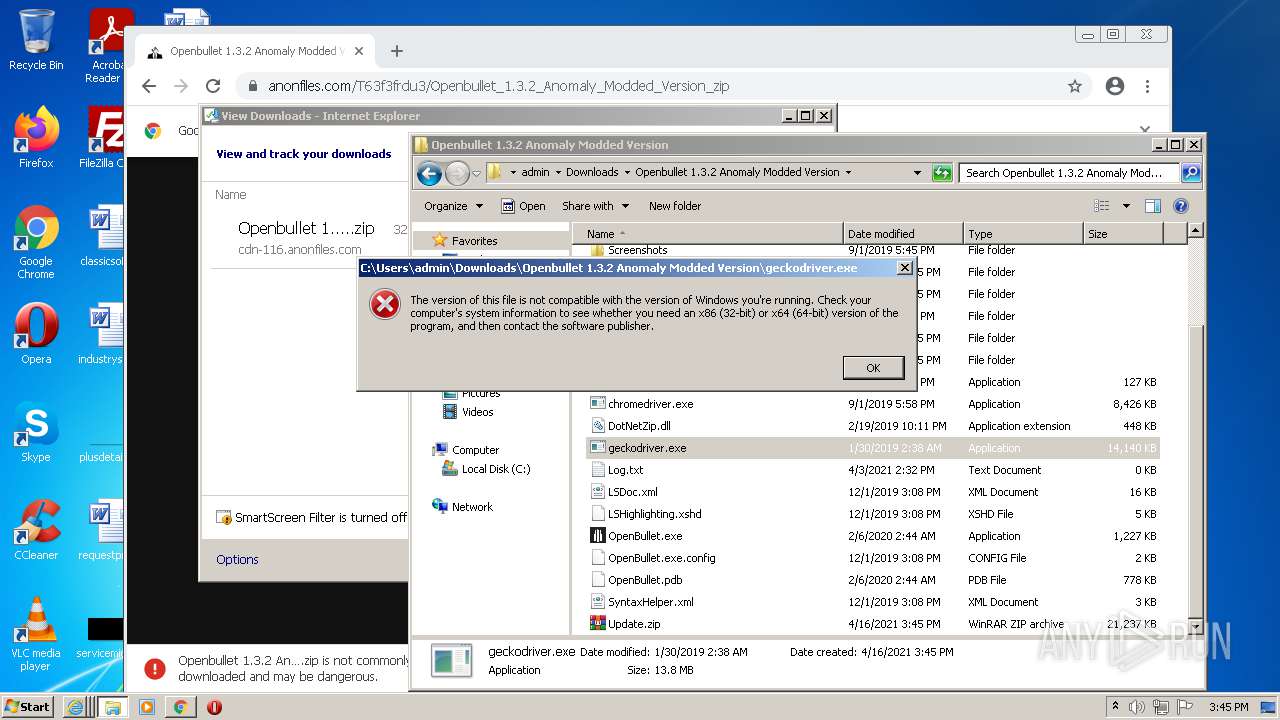Open the Start menu

(x=28, y=706)
